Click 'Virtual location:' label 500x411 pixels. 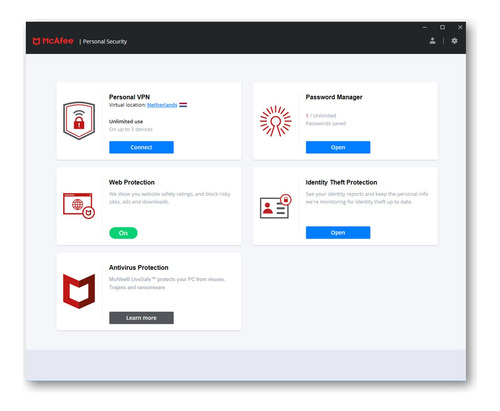[127, 105]
